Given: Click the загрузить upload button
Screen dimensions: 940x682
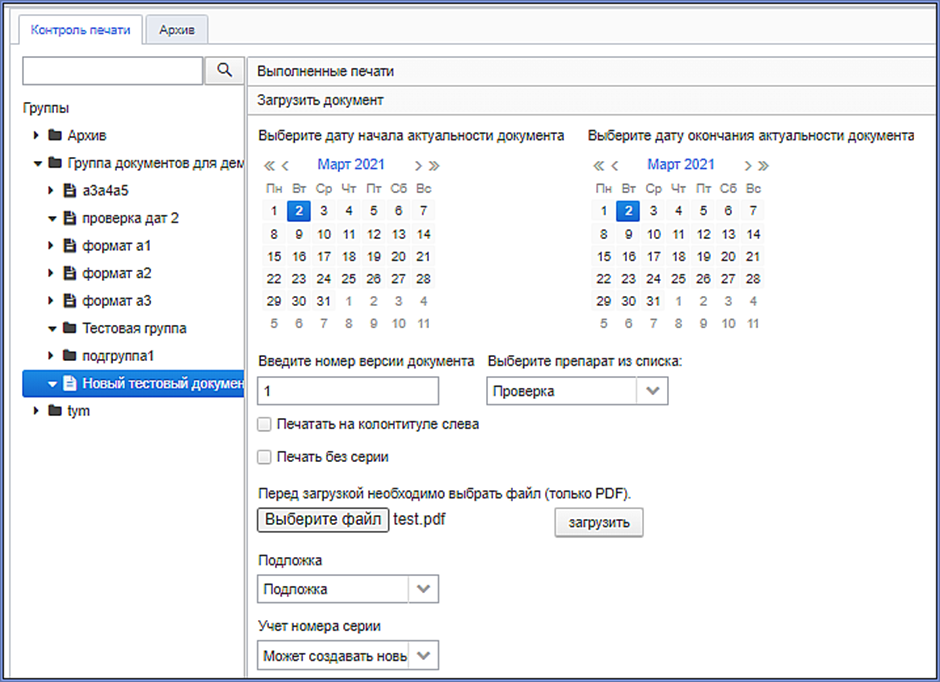Looking at the screenshot, I should [599, 523].
